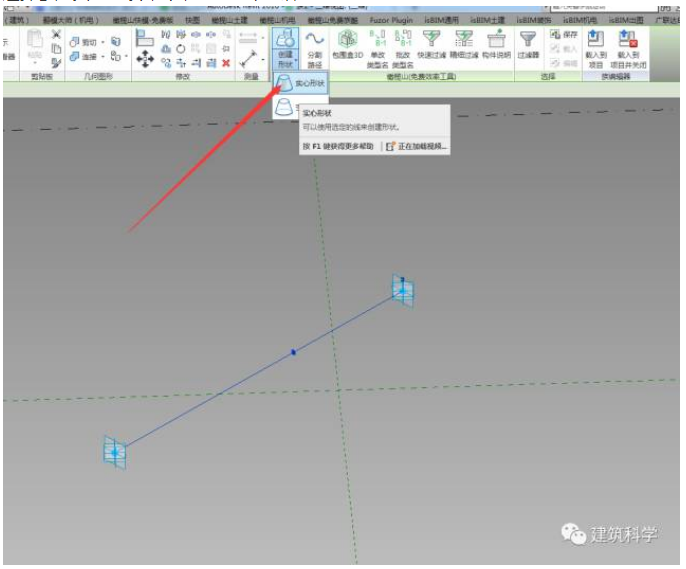Choose the void form option below 实心形状
This screenshot has height=569, width=686.
(285, 107)
